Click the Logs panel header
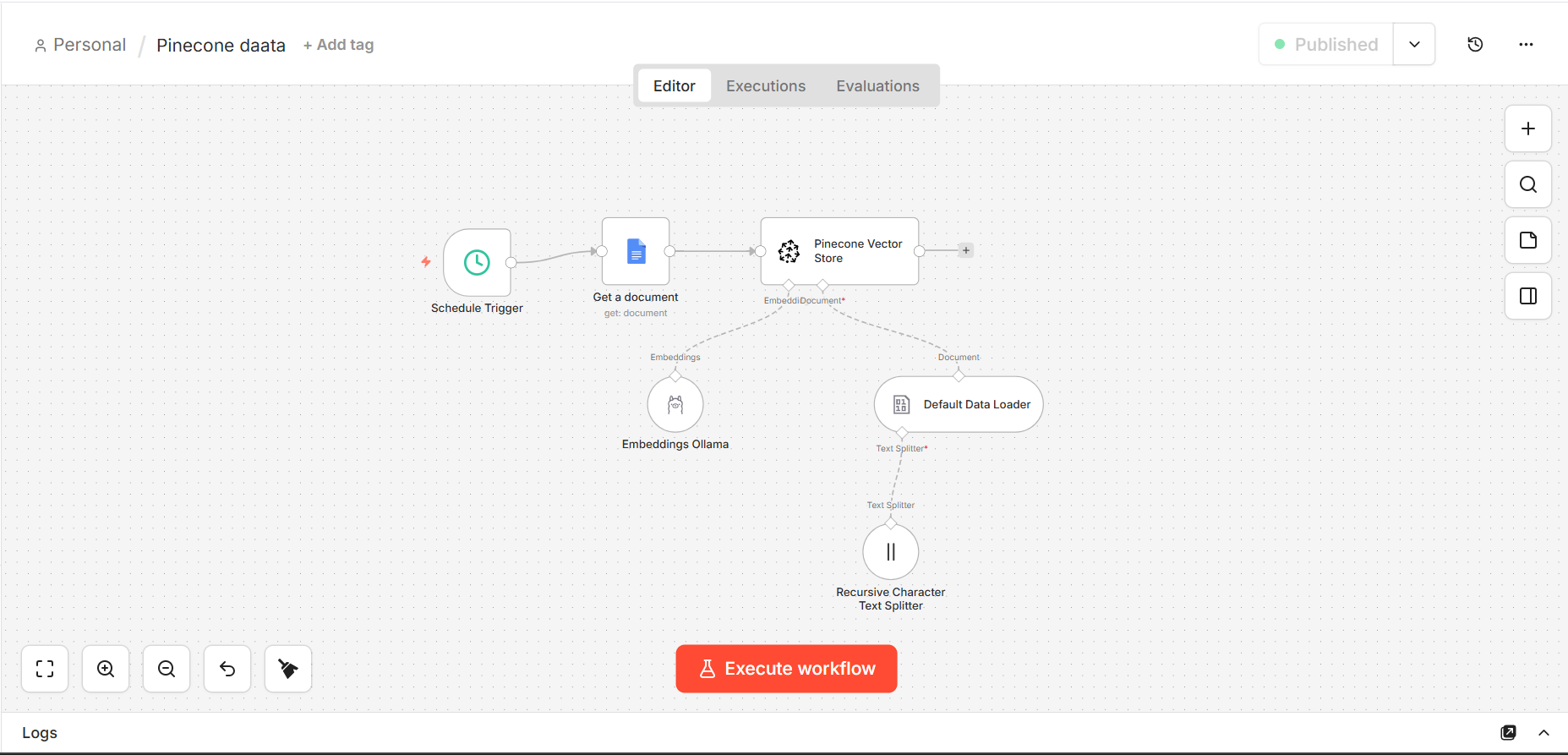Viewport: 1568px width, 755px height. (x=784, y=732)
